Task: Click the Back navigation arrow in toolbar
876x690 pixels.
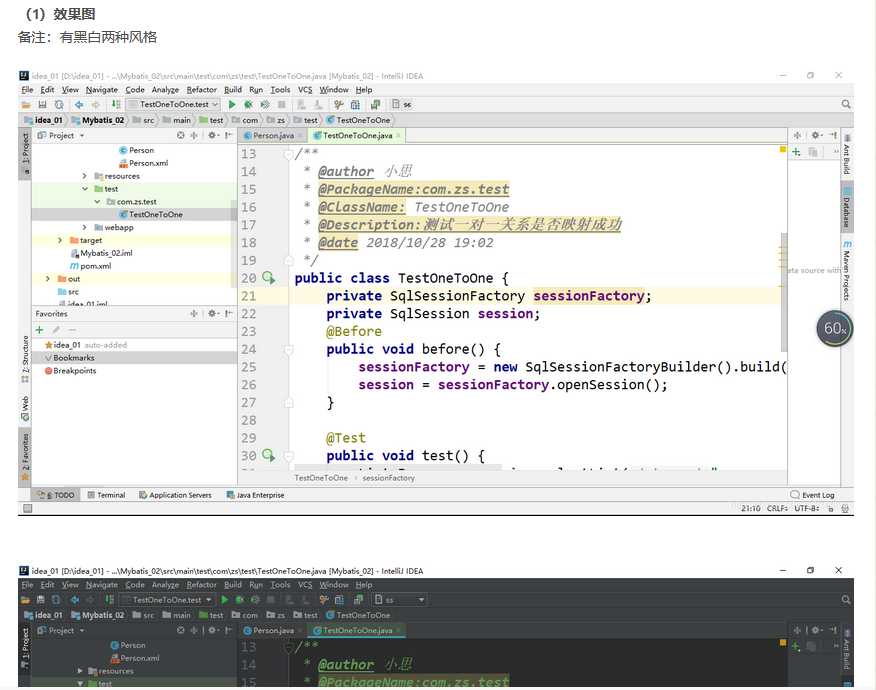Action: (x=78, y=104)
